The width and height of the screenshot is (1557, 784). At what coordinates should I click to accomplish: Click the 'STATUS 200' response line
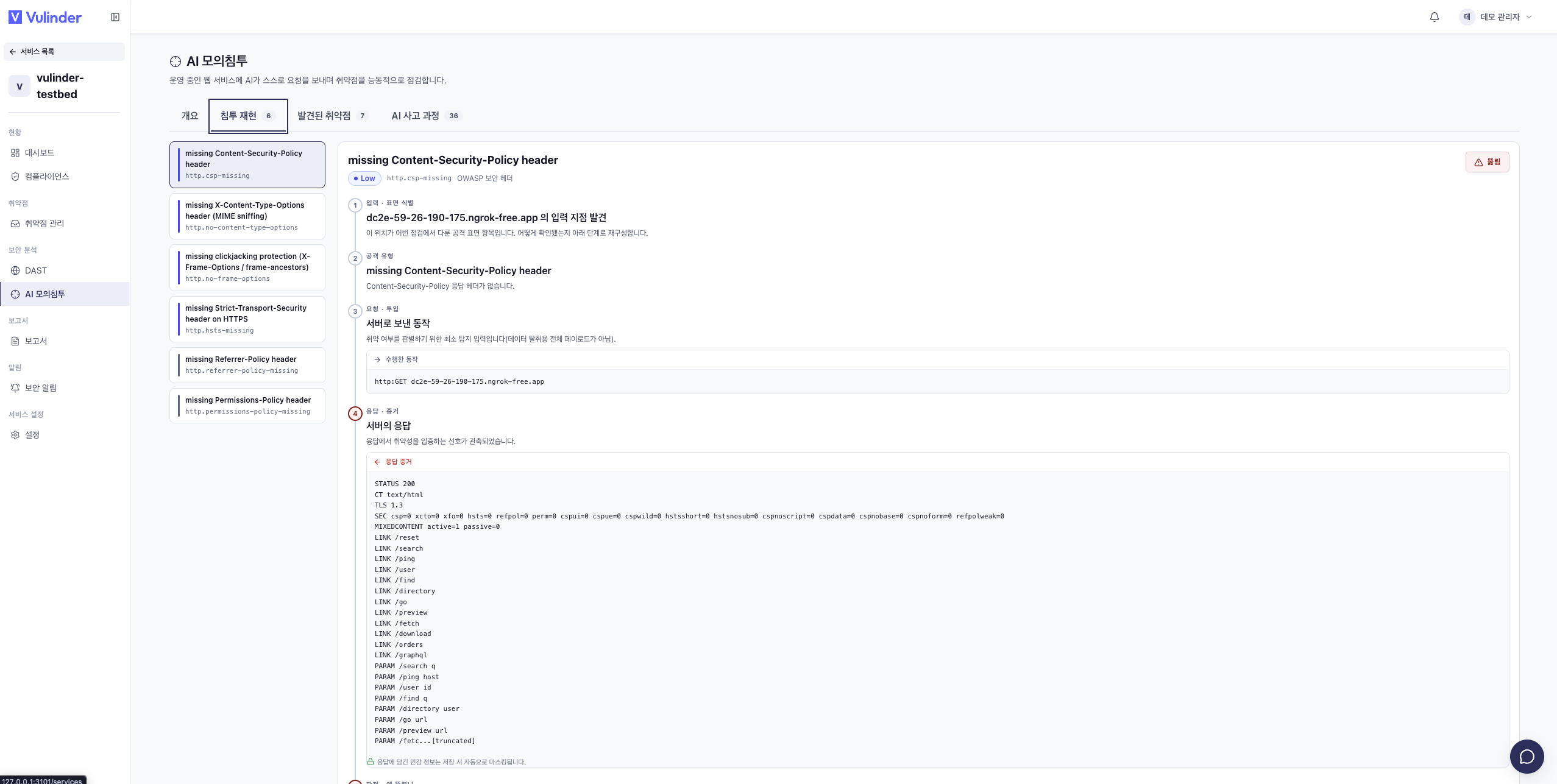coord(395,484)
